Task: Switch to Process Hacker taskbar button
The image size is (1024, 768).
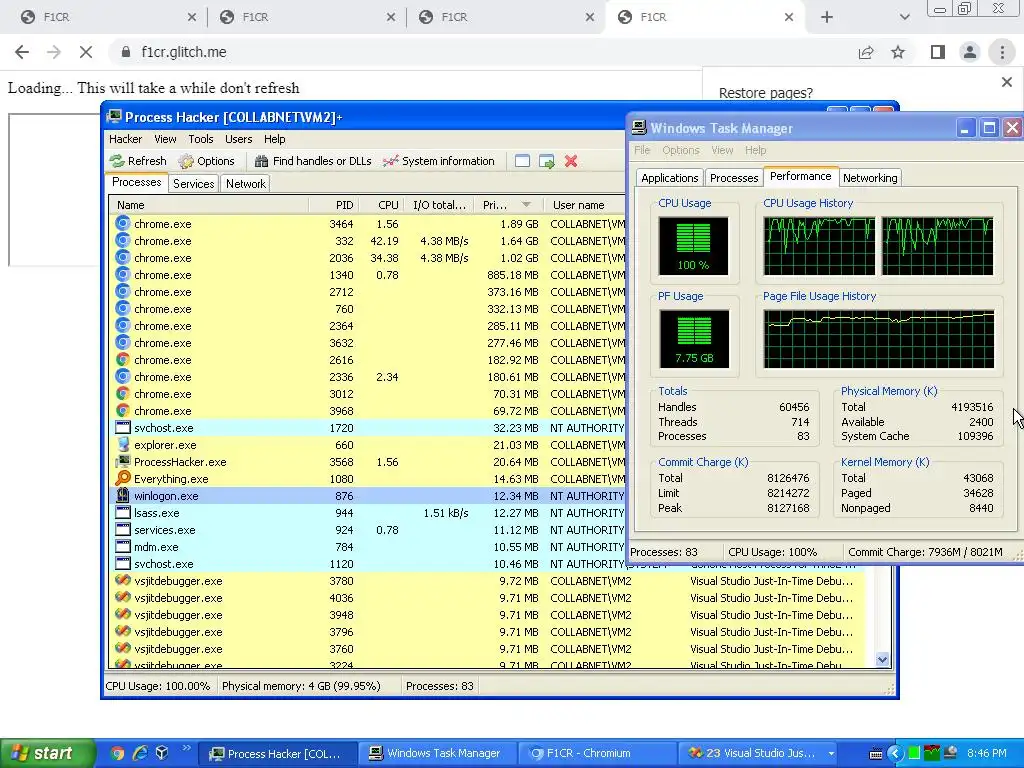Action: coord(278,754)
